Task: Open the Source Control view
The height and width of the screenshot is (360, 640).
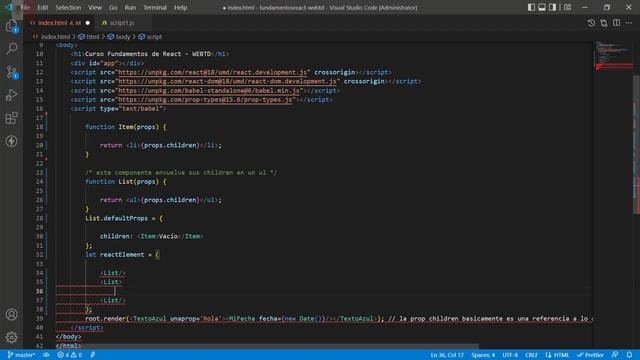Action: click(x=11, y=72)
